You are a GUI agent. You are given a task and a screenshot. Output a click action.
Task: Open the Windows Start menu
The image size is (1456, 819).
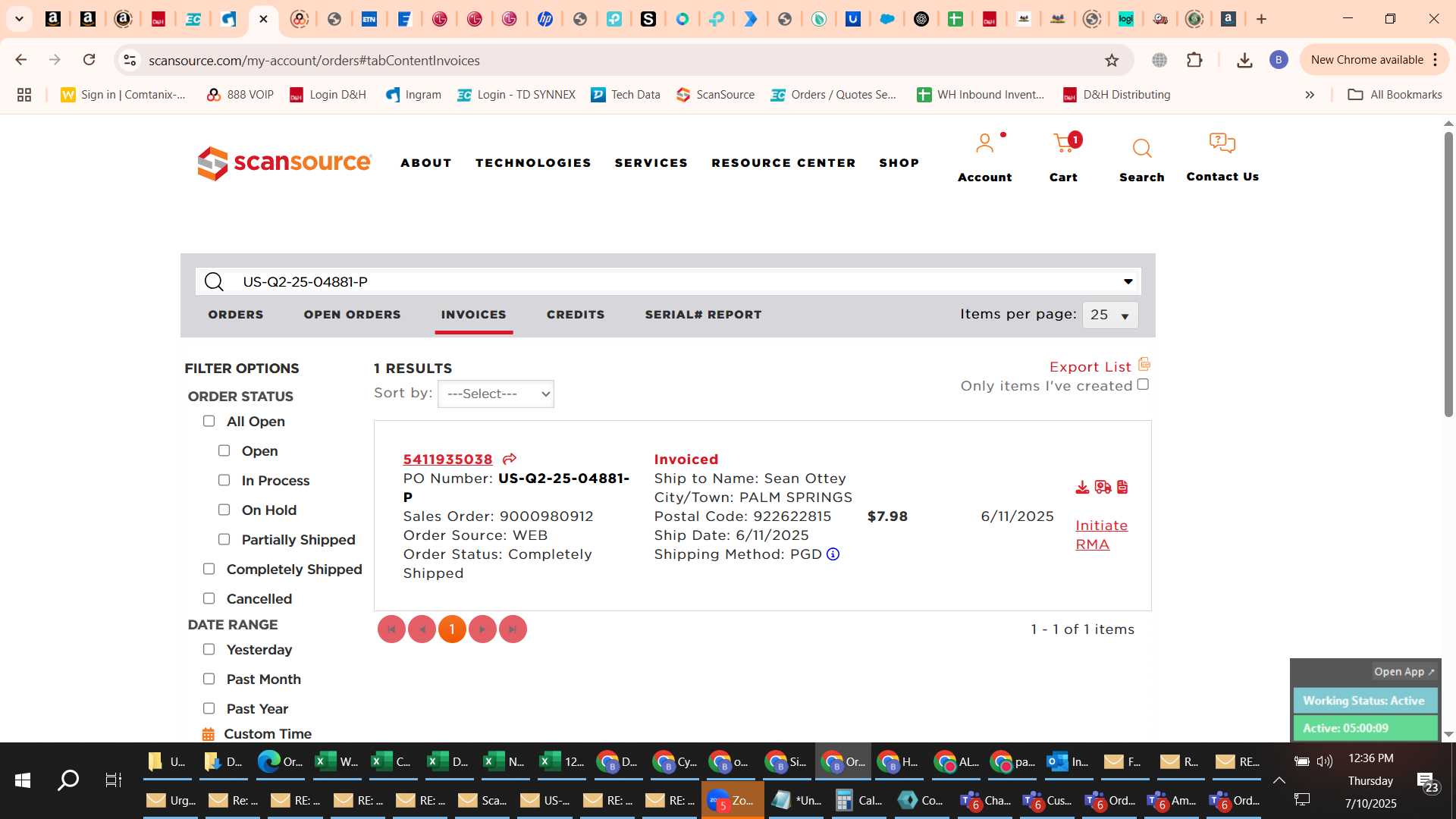coord(23,780)
